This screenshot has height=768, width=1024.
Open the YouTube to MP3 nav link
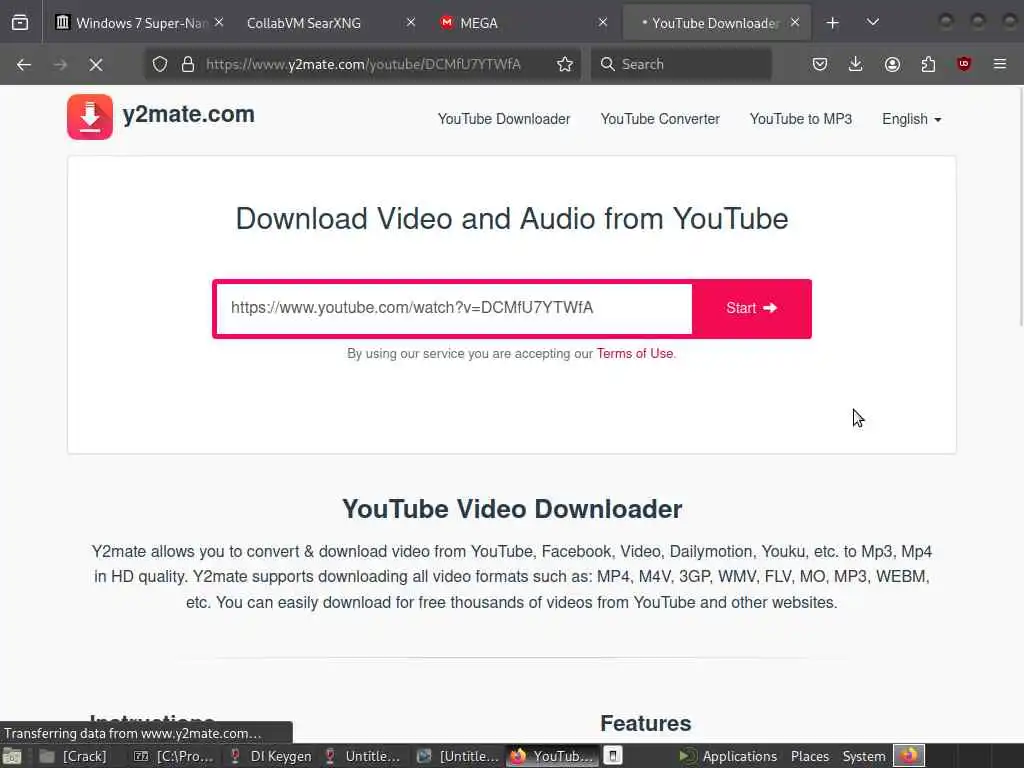(x=801, y=119)
